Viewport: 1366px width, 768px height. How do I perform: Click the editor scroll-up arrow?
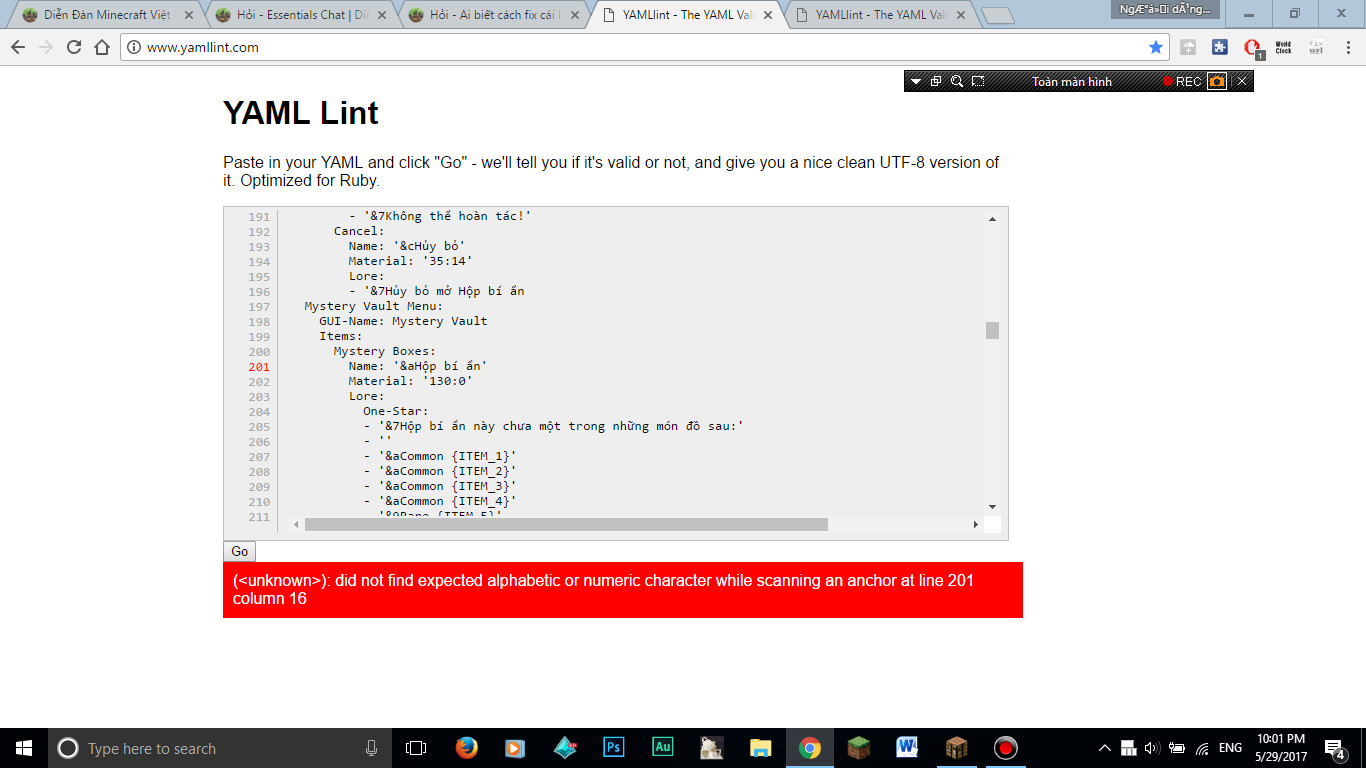(x=992, y=218)
